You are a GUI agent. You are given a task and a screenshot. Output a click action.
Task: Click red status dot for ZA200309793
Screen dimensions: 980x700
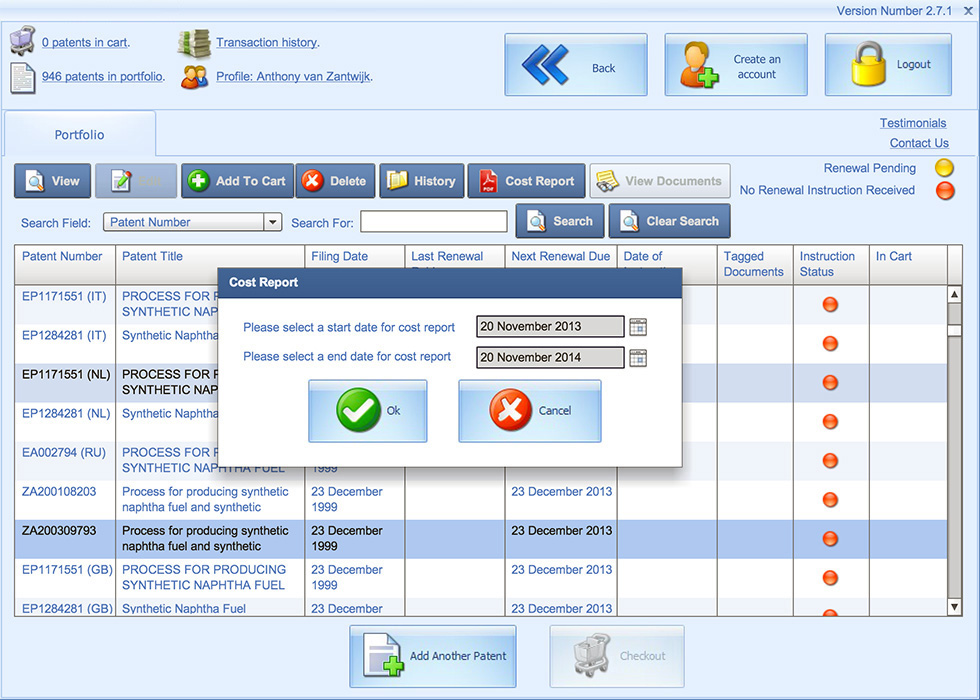830,539
